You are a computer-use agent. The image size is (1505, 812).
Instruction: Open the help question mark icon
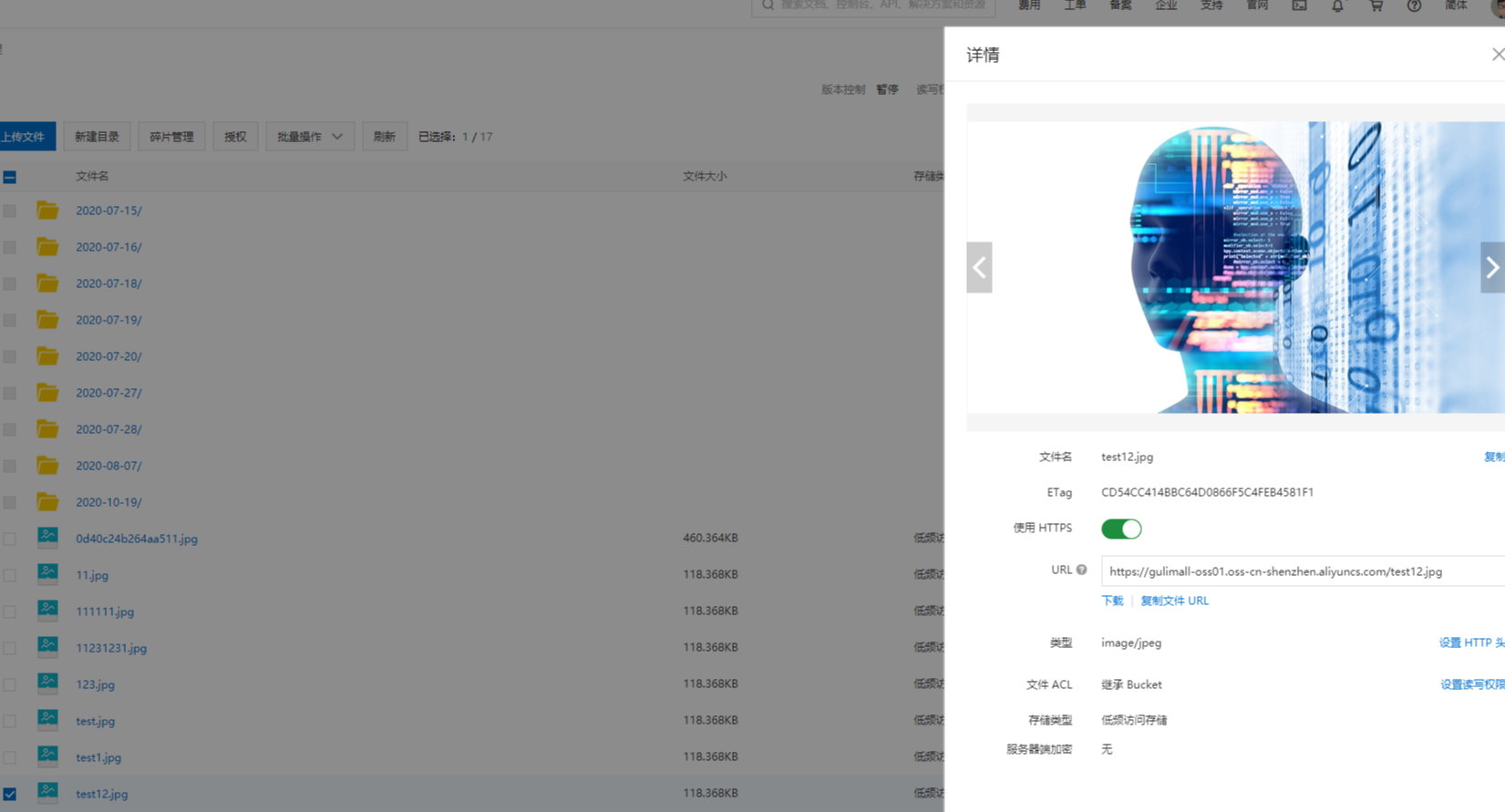click(1414, 5)
